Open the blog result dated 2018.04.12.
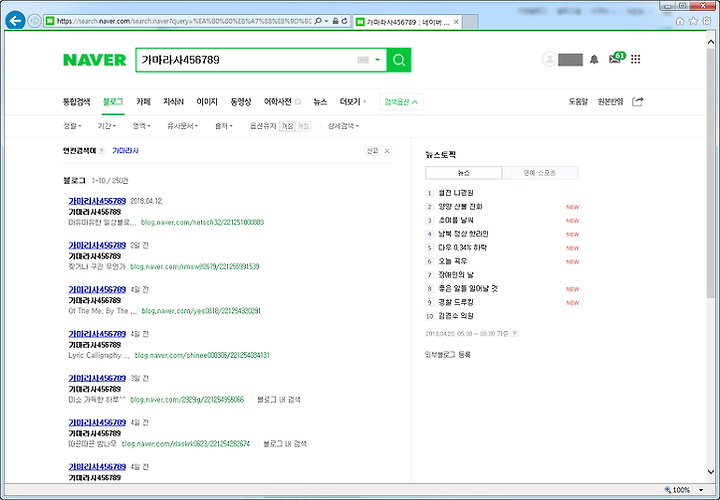720x500 pixels. click(97, 201)
